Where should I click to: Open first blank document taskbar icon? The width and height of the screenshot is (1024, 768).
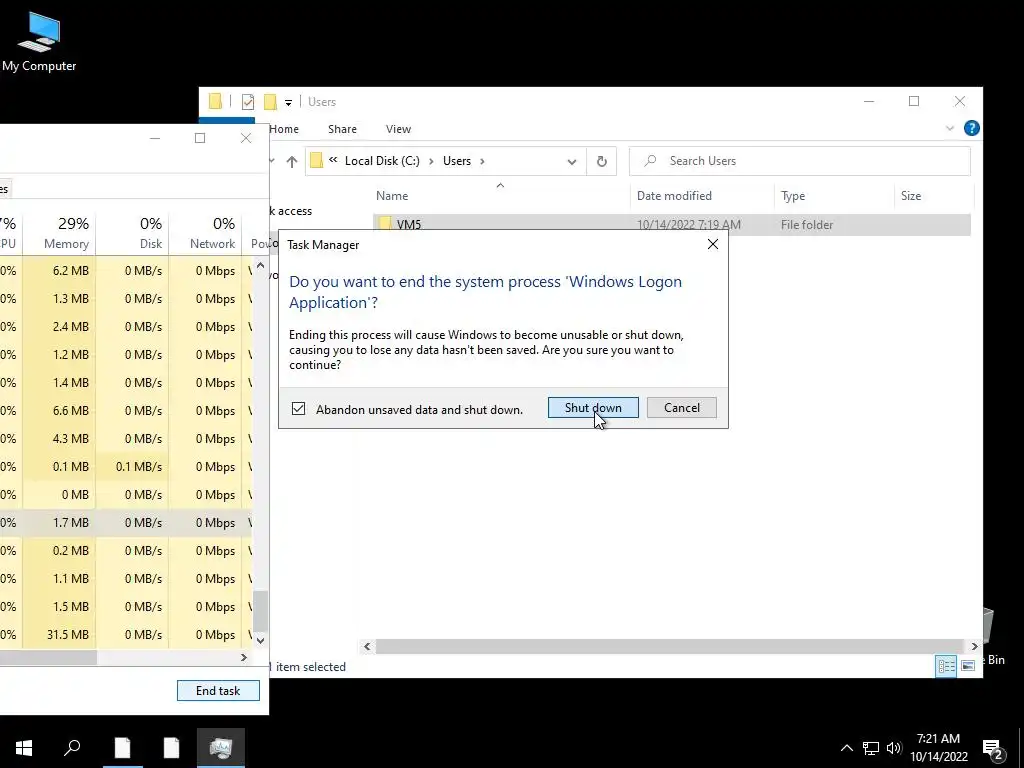122,748
